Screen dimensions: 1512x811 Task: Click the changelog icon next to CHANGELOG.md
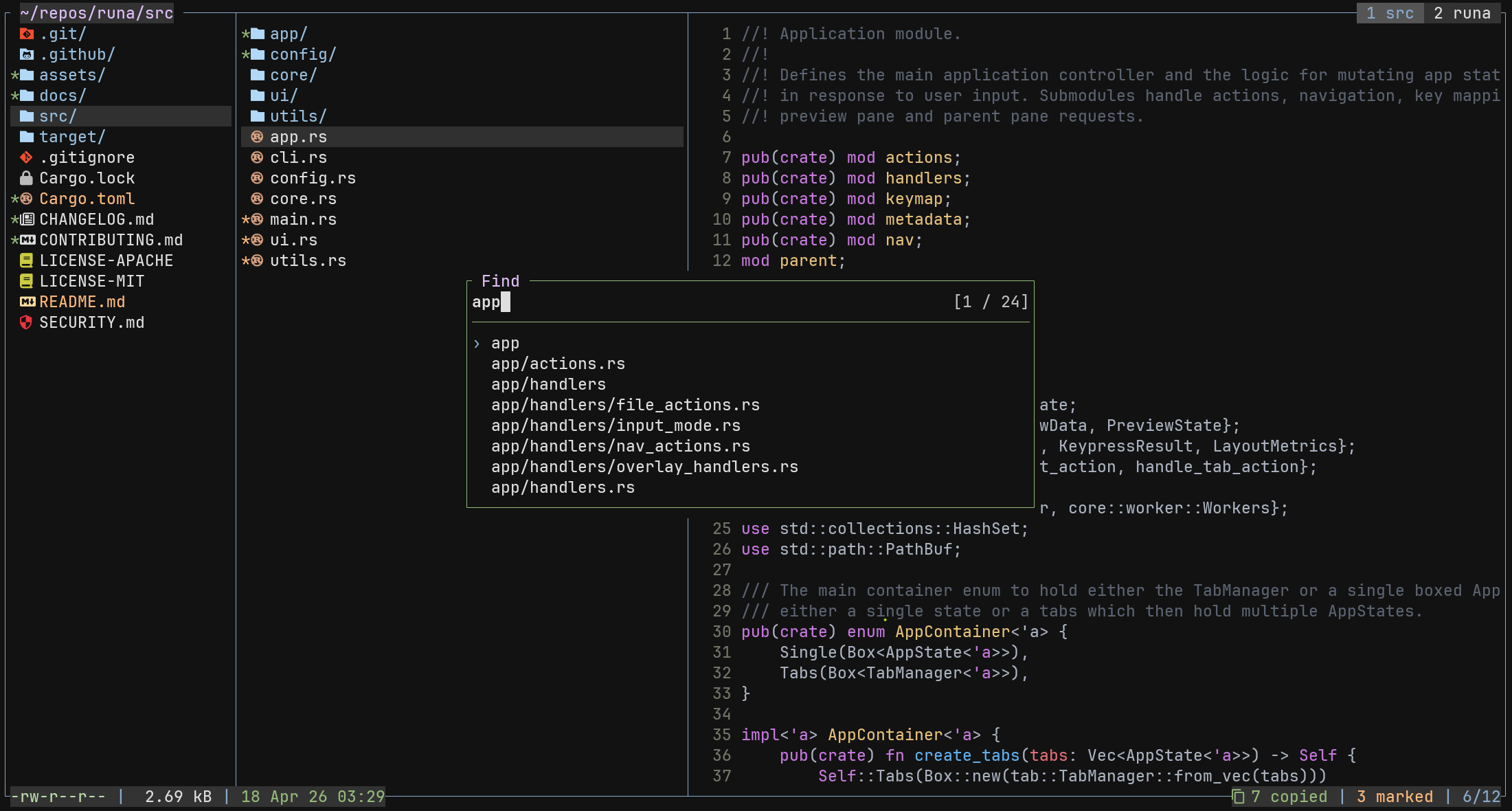click(x=27, y=219)
